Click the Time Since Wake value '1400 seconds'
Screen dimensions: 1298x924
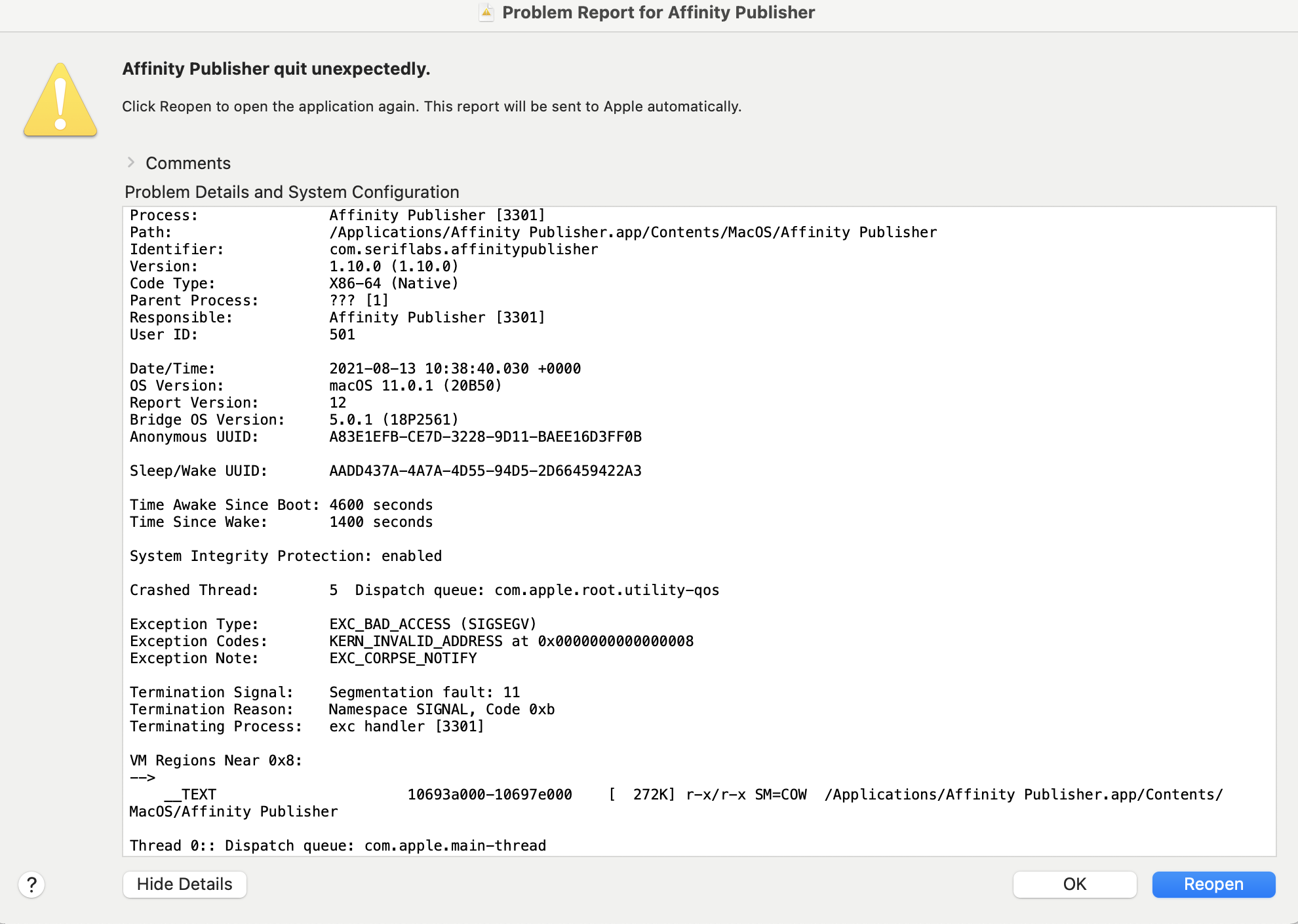pos(381,522)
